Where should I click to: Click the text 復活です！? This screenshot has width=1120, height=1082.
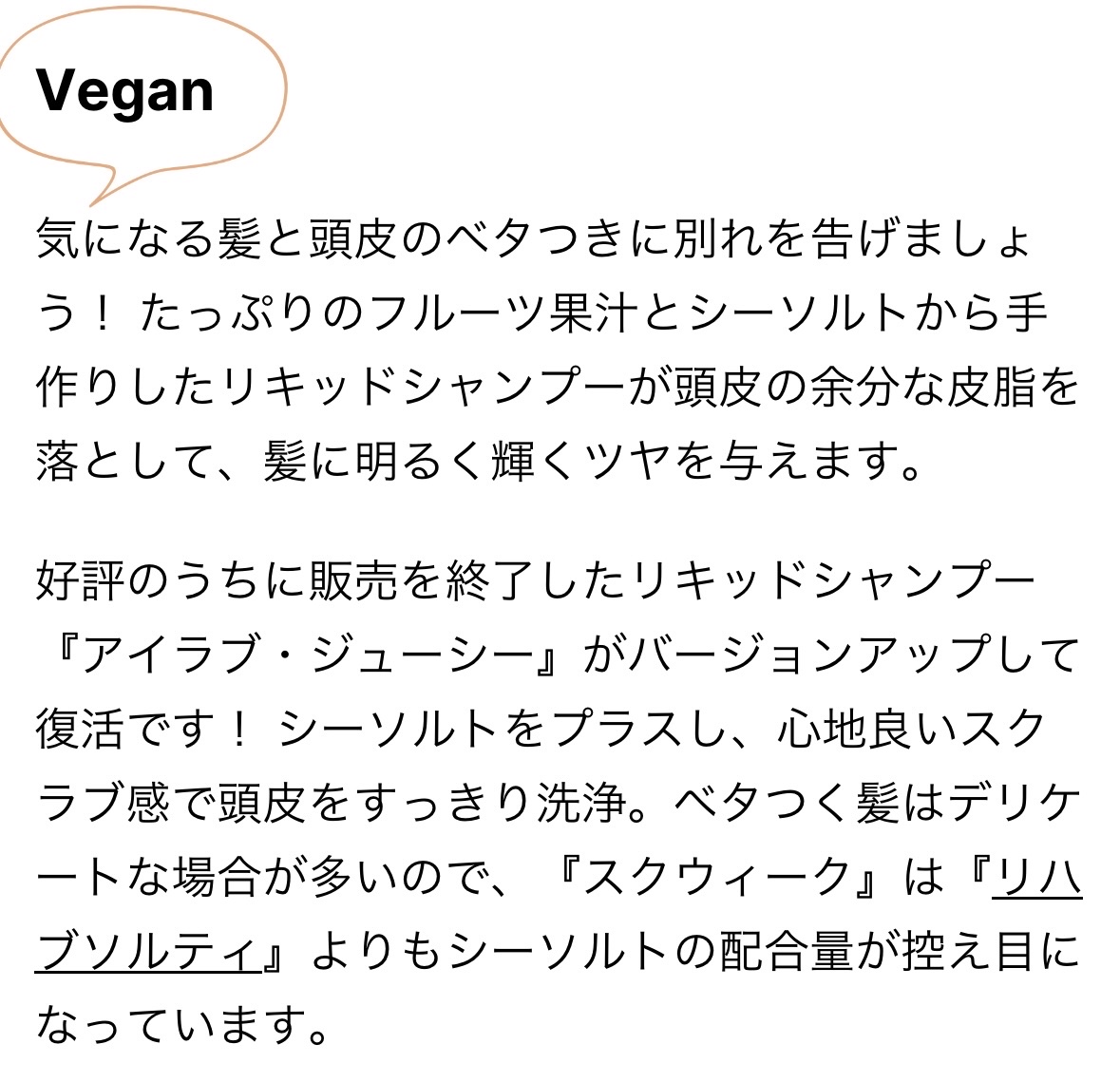(x=142, y=731)
